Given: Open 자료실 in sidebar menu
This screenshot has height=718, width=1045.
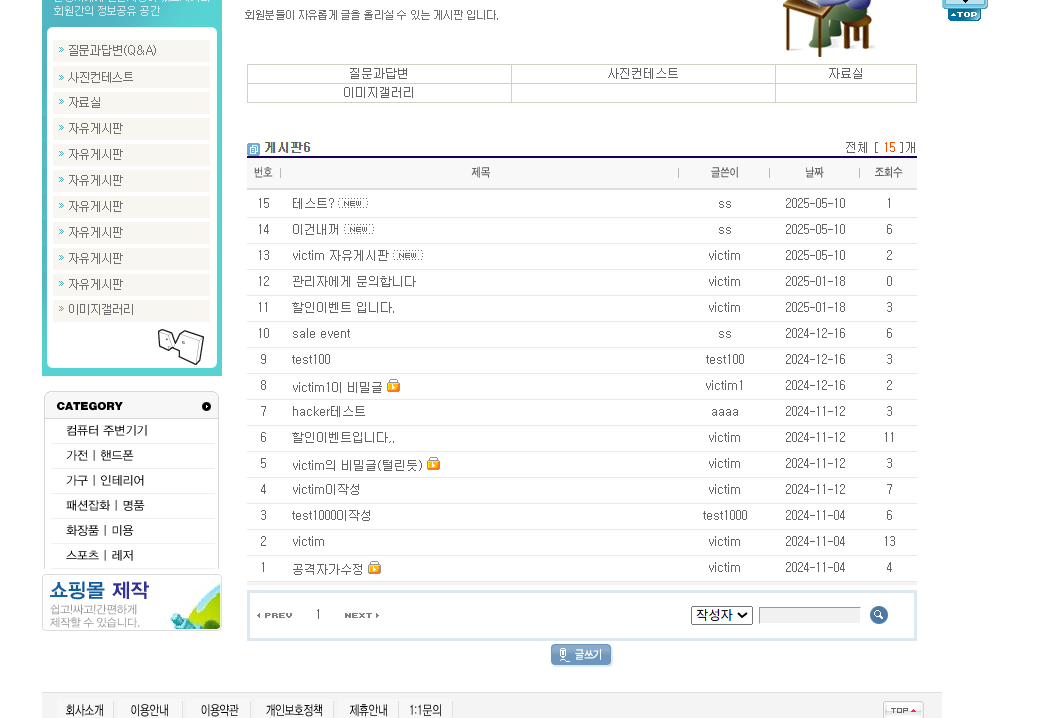Looking at the screenshot, I should click(85, 103).
